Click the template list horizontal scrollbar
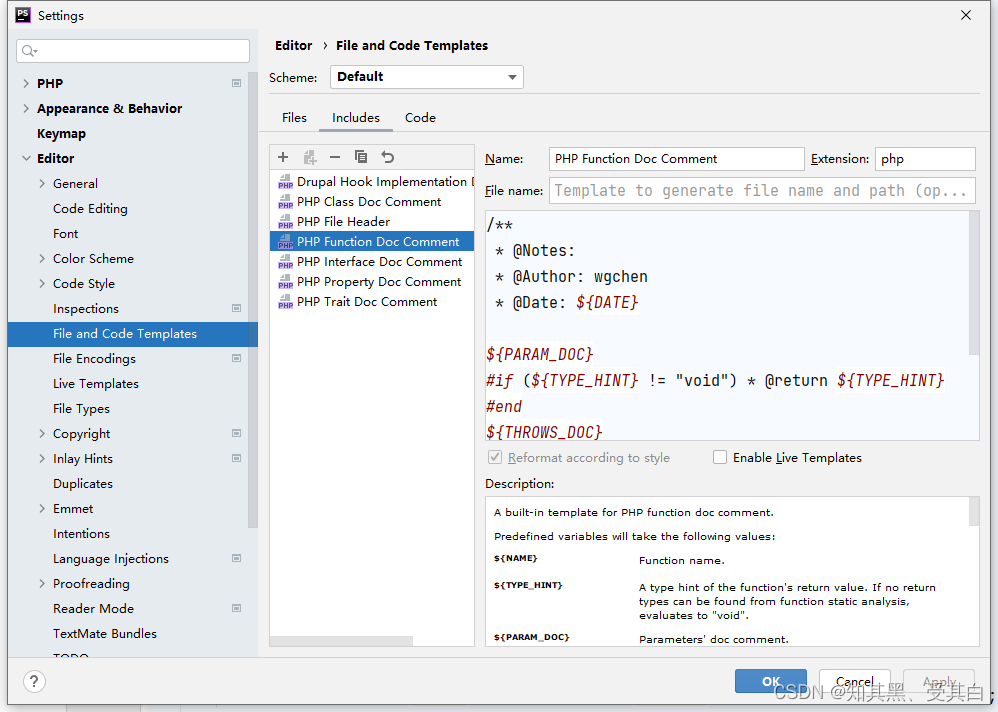 [341, 641]
